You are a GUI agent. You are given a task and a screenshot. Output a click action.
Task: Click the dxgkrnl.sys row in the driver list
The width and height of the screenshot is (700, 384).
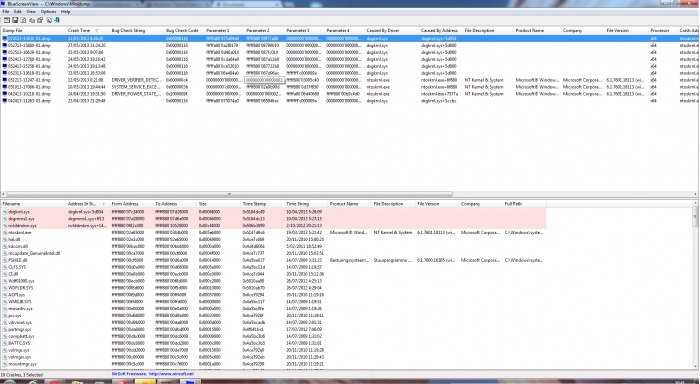pos(274,212)
